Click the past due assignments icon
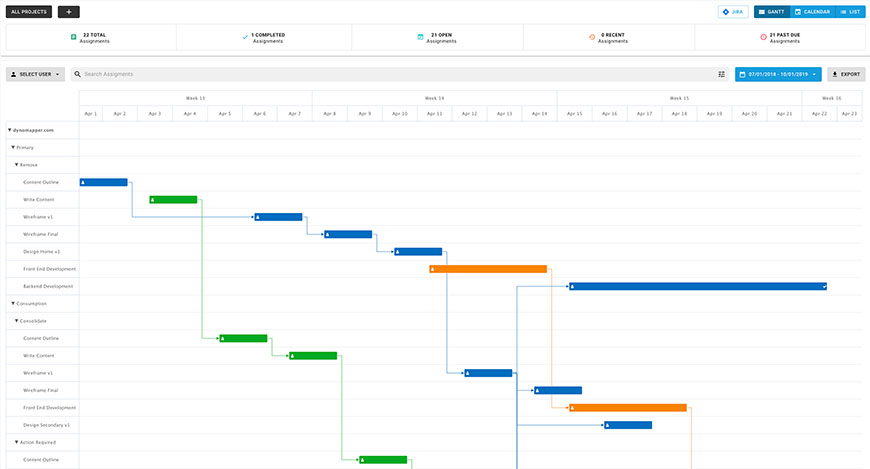The width and height of the screenshot is (870, 469). [763, 37]
